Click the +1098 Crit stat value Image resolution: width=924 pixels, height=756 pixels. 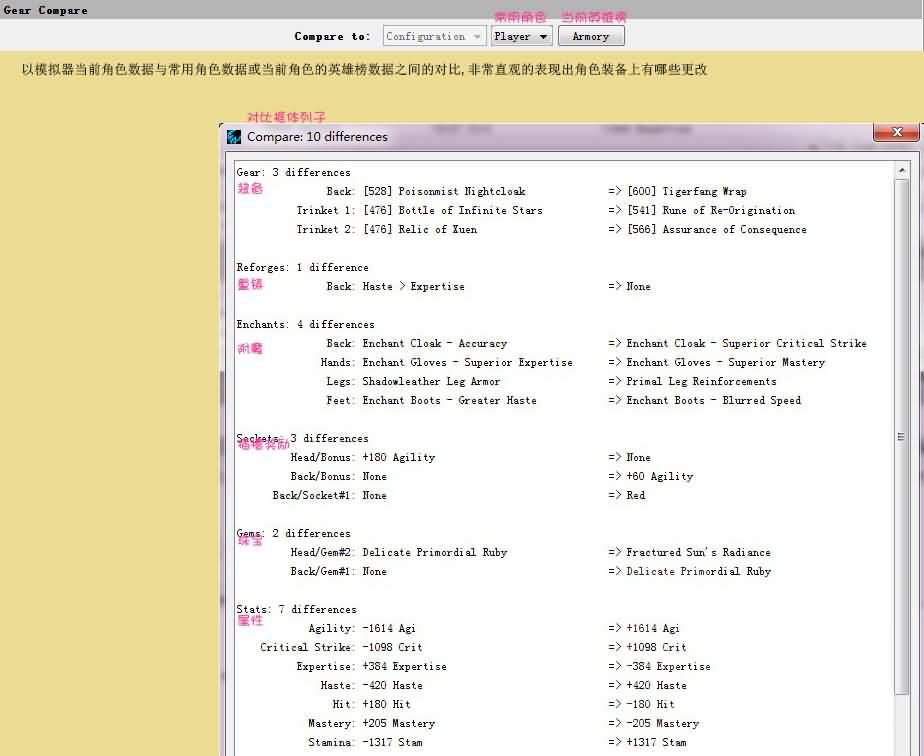click(656, 647)
